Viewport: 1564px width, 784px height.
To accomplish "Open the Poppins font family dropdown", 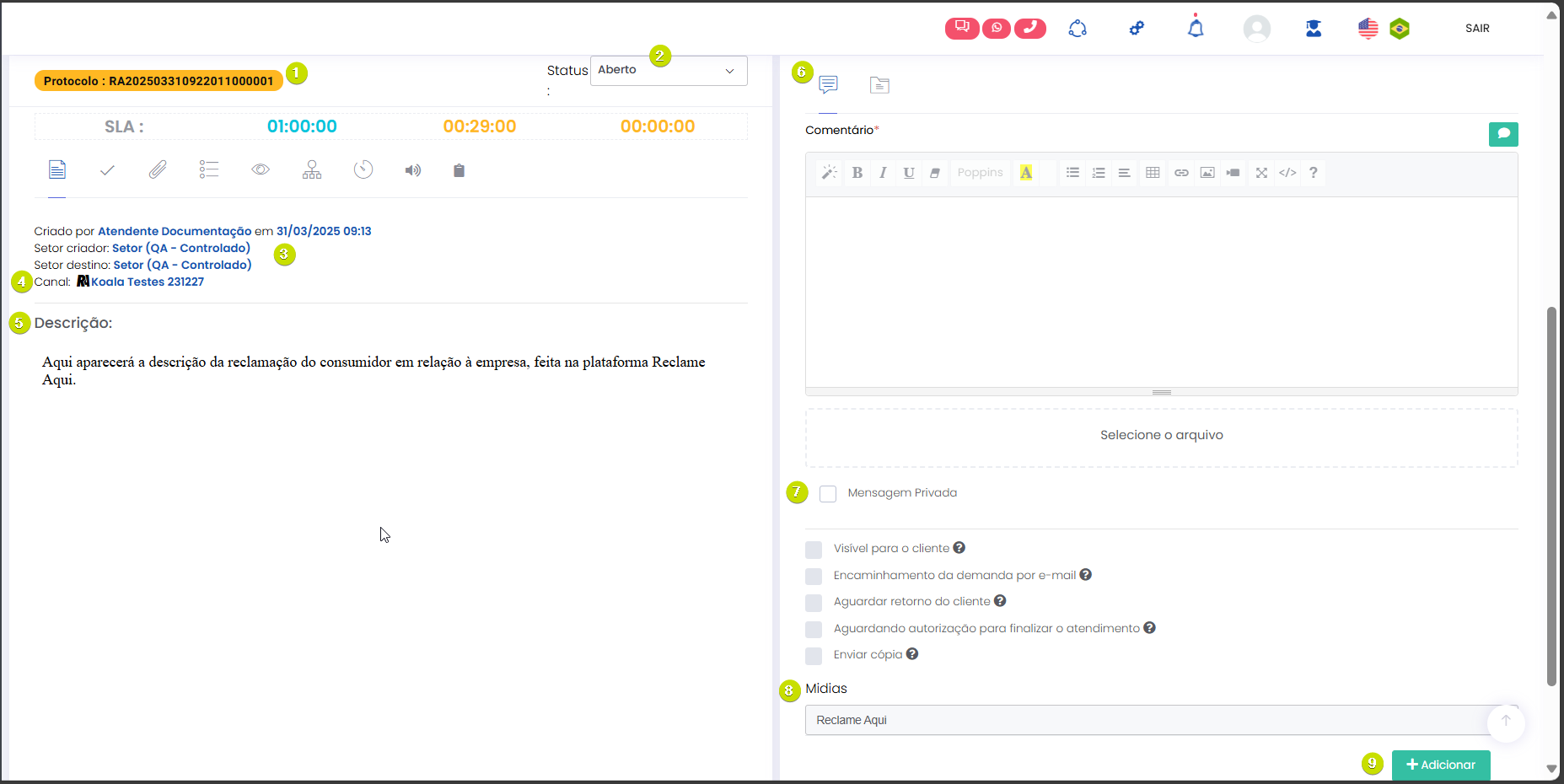I will (x=980, y=173).
